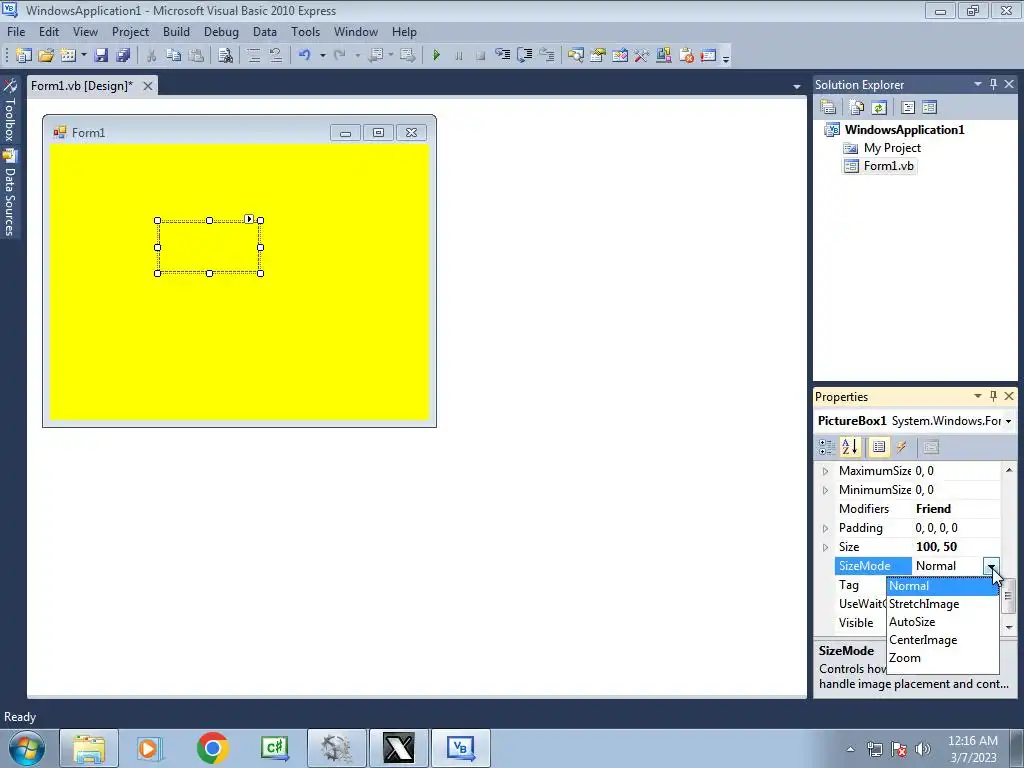Viewport: 1024px width, 768px height.
Task: Pin the Properties panel
Action: click(x=993, y=396)
